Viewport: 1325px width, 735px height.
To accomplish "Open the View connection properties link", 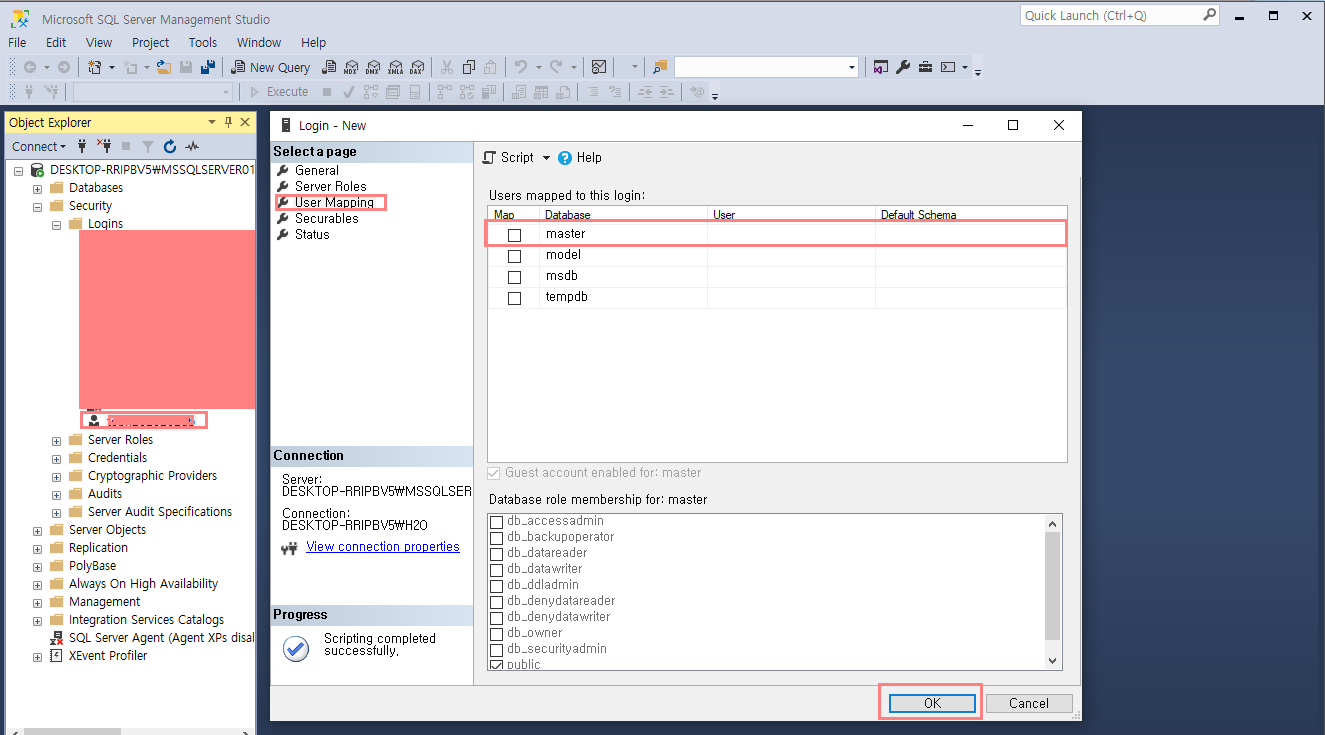I will [x=383, y=547].
